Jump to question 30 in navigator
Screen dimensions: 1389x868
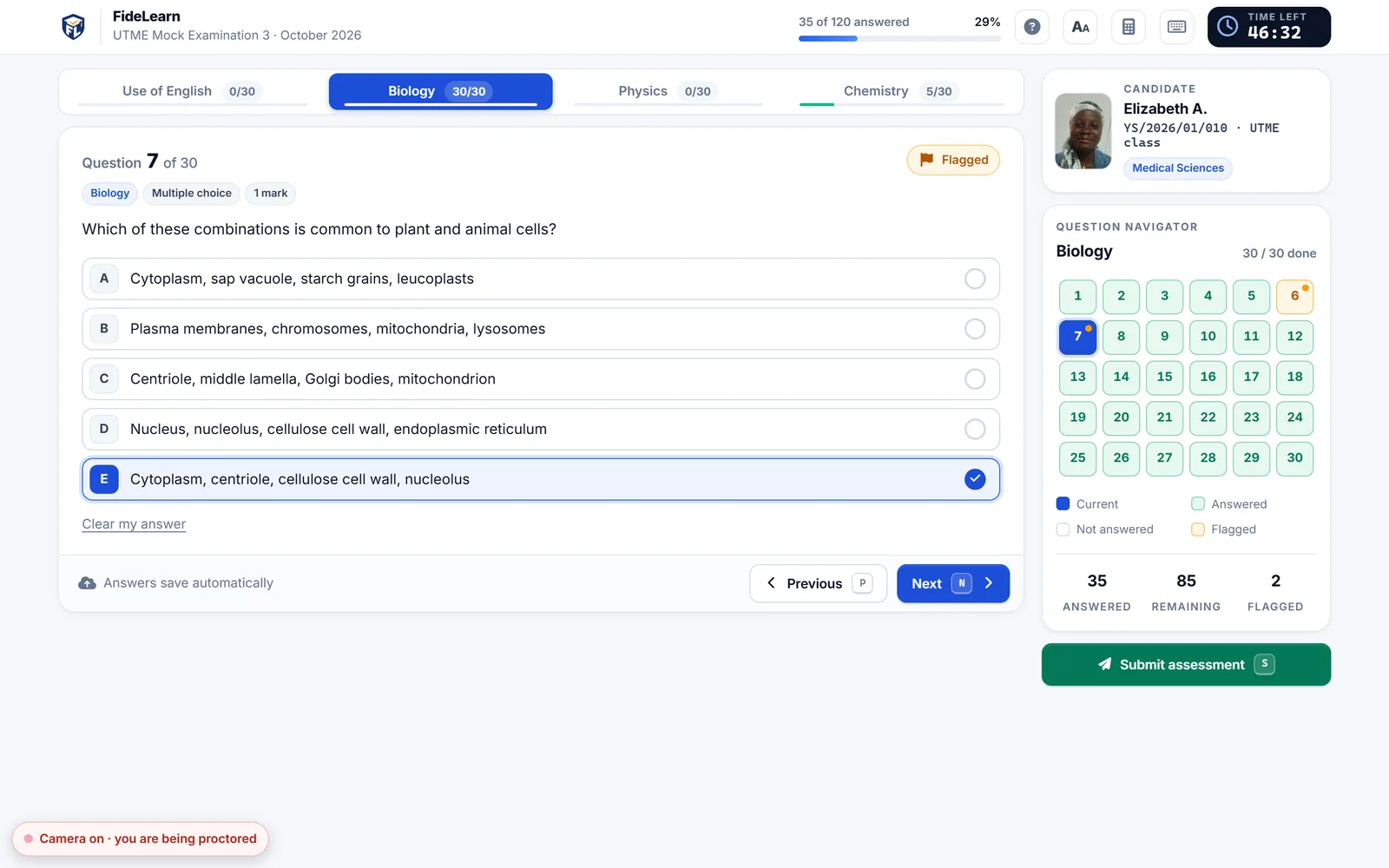point(1294,458)
